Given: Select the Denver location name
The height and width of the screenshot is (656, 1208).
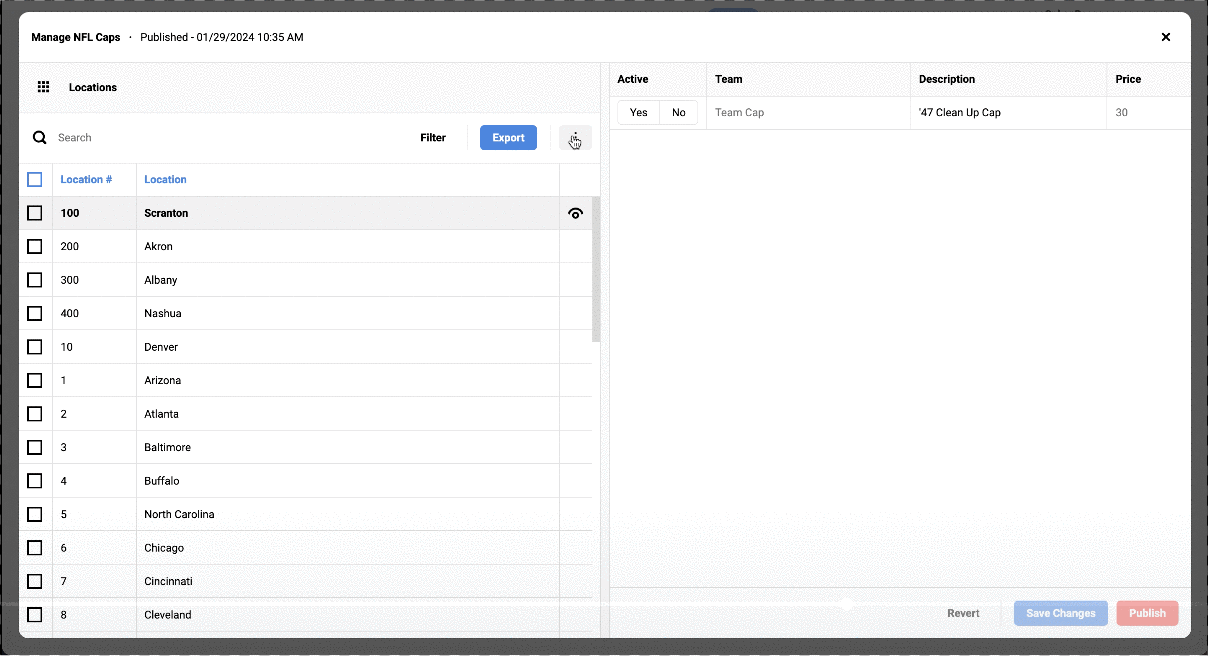Looking at the screenshot, I should [161, 347].
